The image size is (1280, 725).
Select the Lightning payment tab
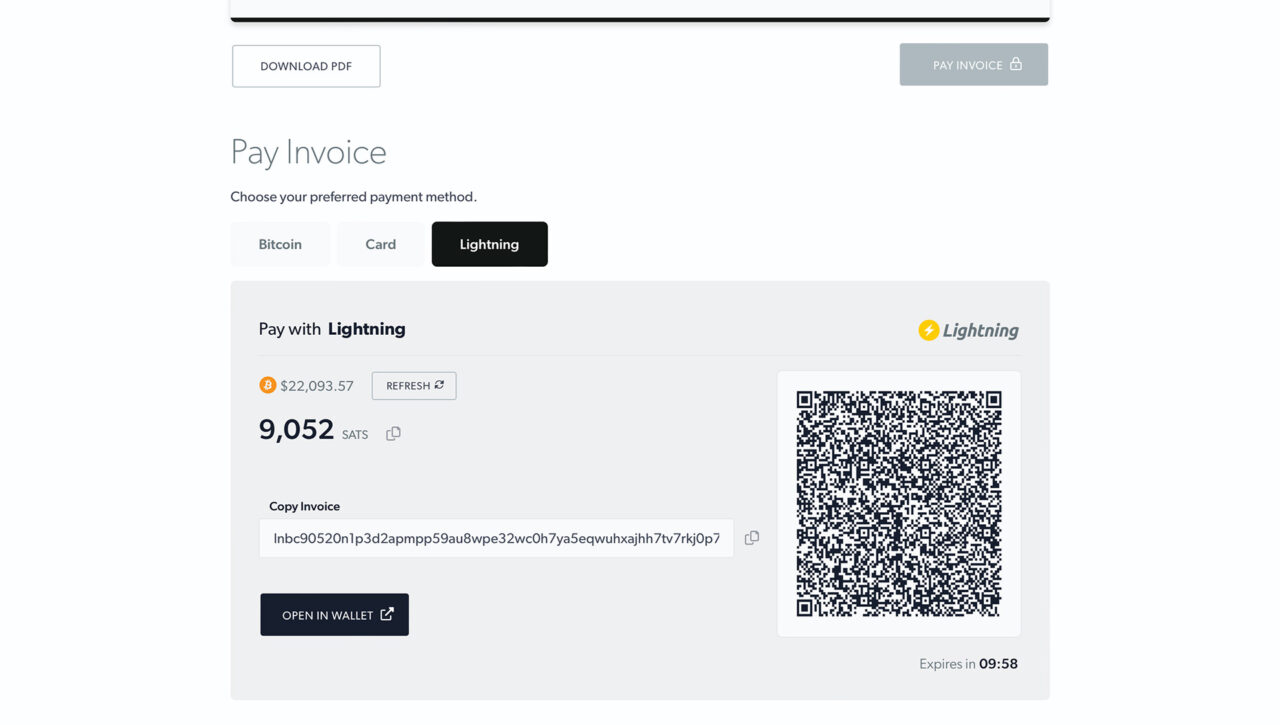(x=490, y=244)
